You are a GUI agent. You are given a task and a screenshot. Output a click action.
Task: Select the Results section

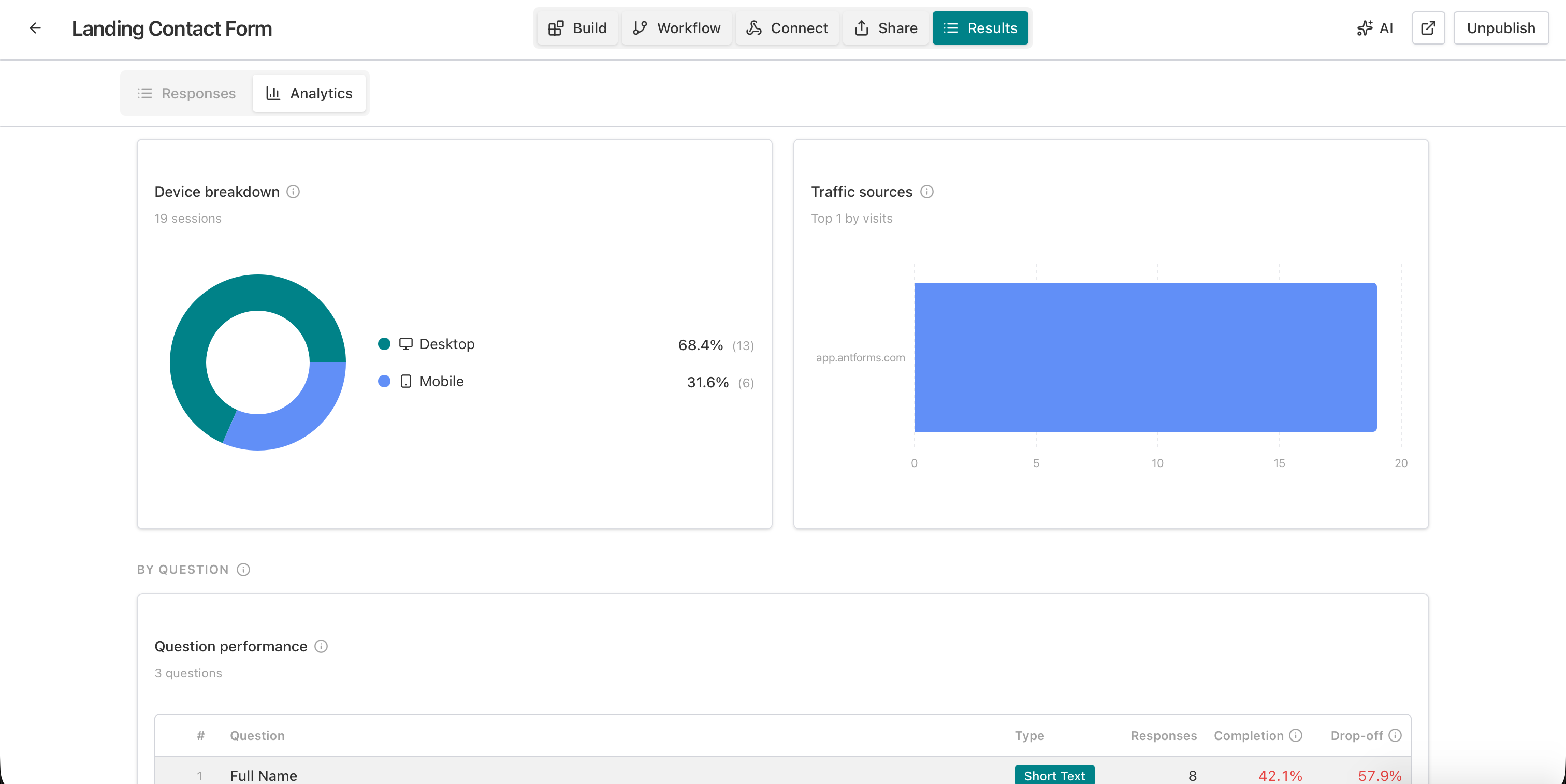(980, 28)
